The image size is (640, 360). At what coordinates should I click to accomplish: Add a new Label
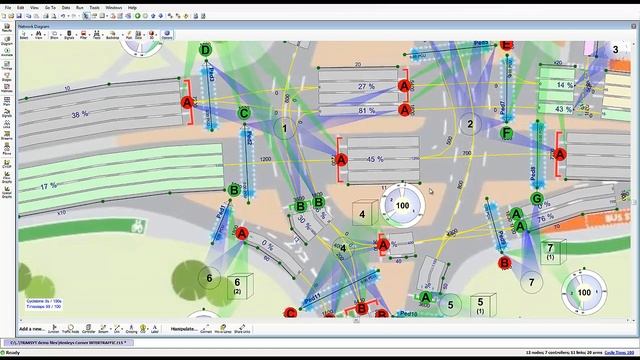coord(155,329)
